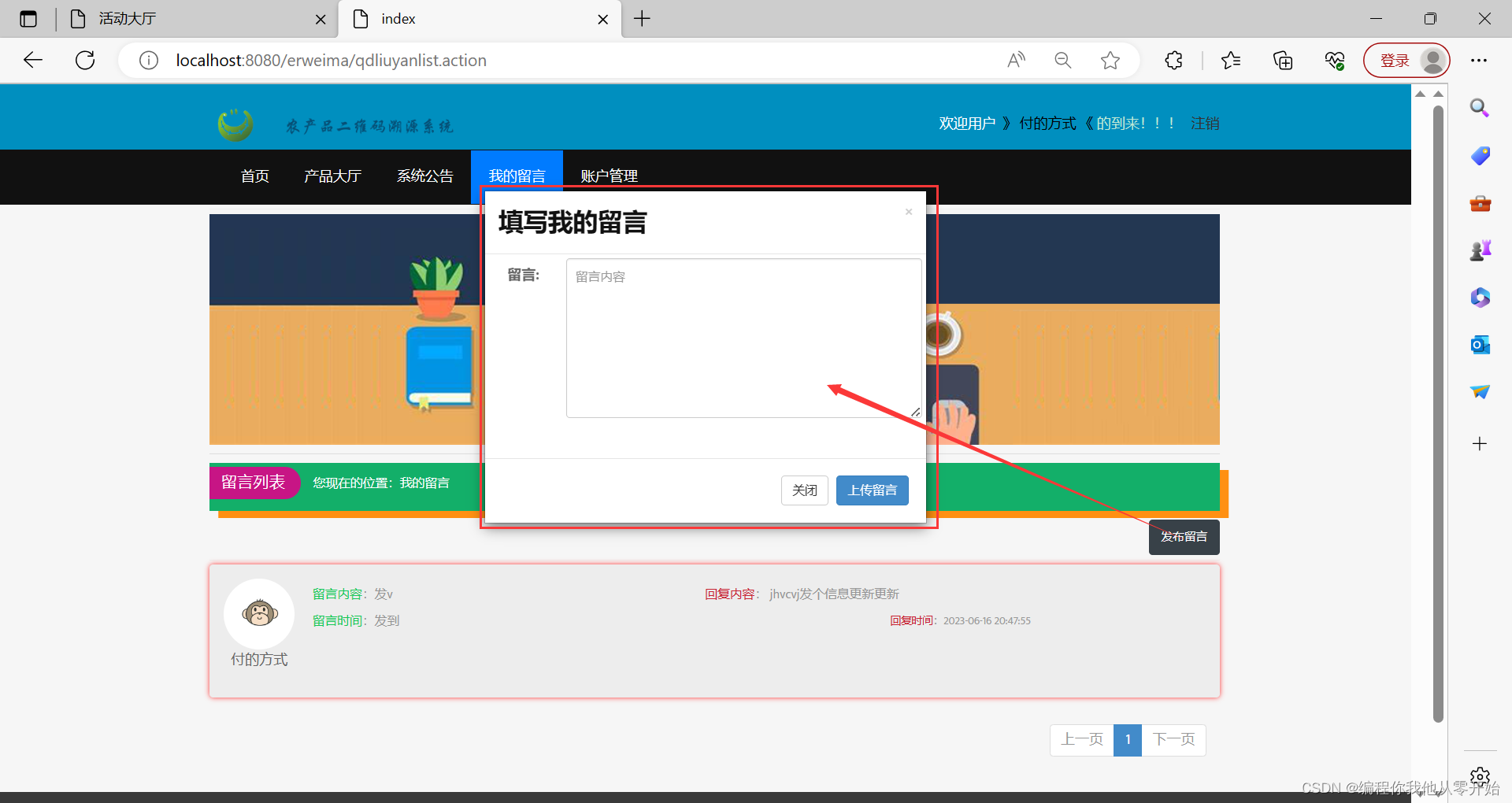Image resolution: width=1512 pixels, height=803 pixels.
Task: Open the Shopping sidebar panel
Action: (1480, 156)
